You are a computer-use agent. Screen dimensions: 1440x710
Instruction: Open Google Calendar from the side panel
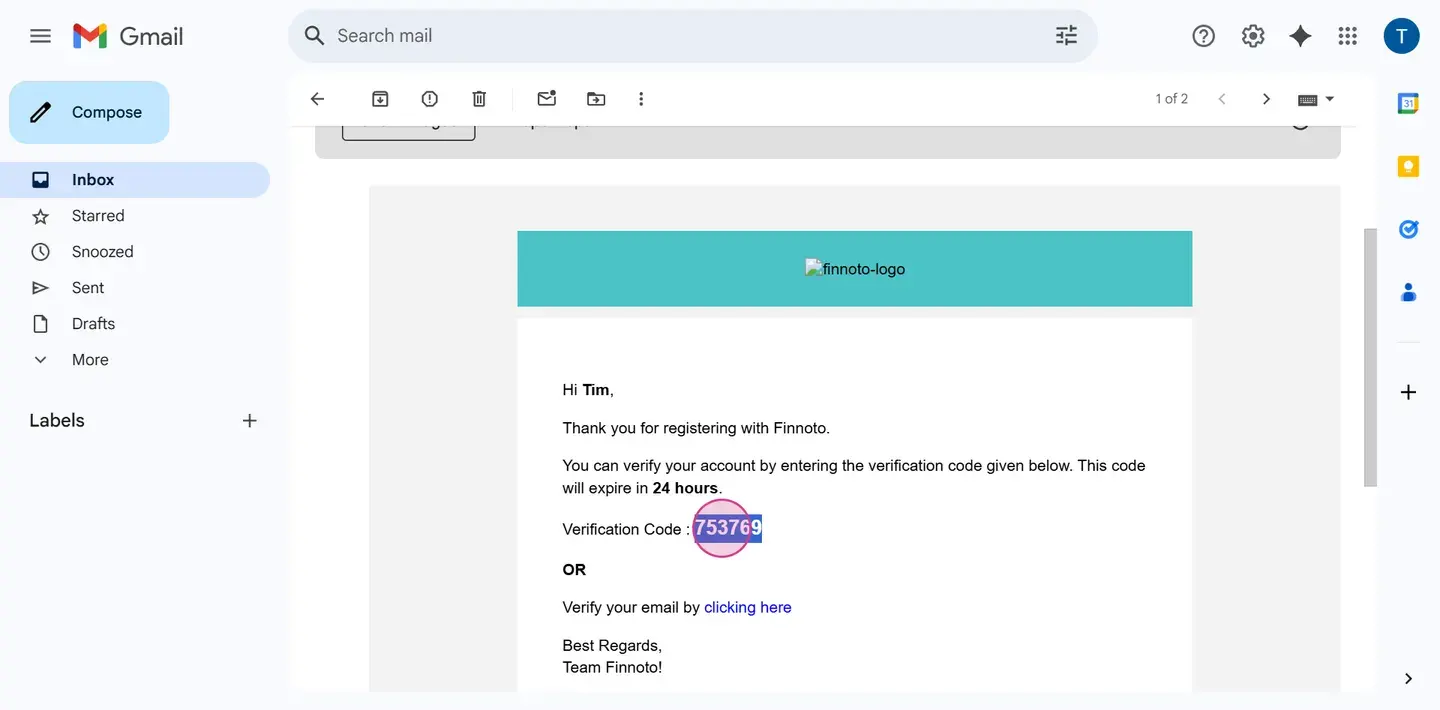(1408, 103)
